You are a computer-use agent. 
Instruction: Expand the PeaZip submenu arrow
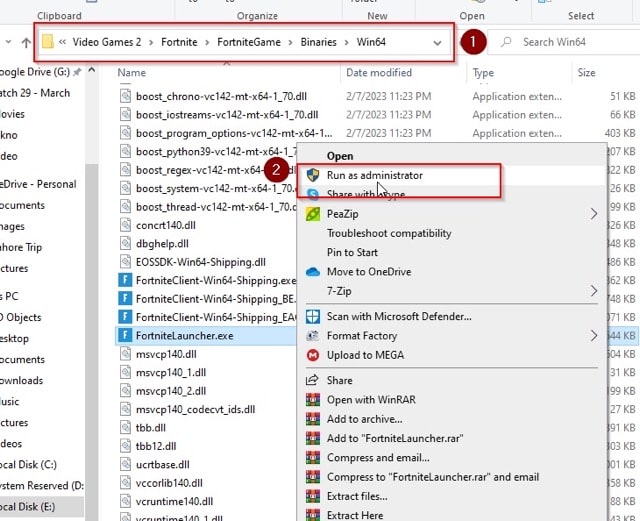click(x=593, y=214)
